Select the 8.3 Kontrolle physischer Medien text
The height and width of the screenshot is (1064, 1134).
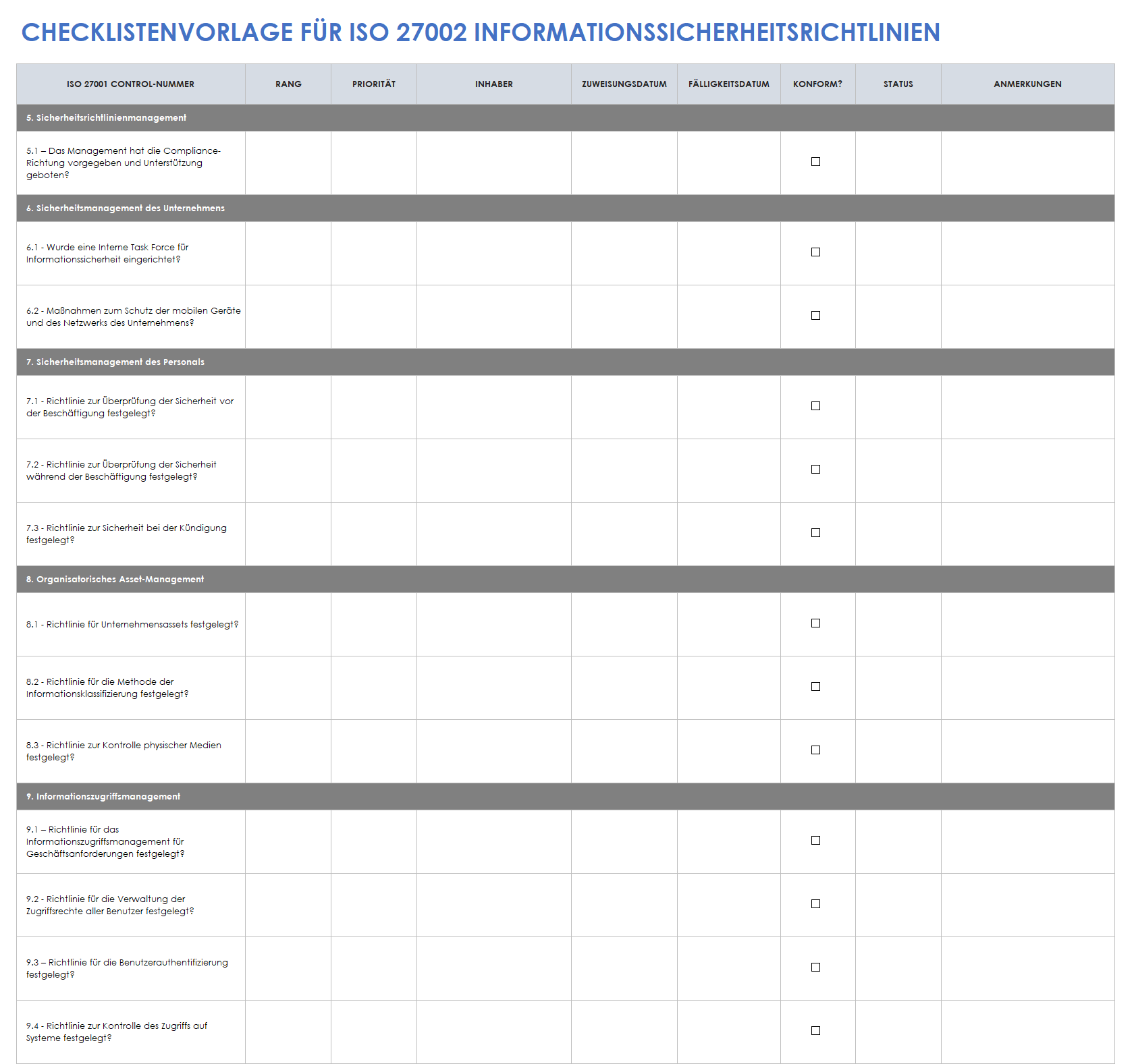point(124,751)
